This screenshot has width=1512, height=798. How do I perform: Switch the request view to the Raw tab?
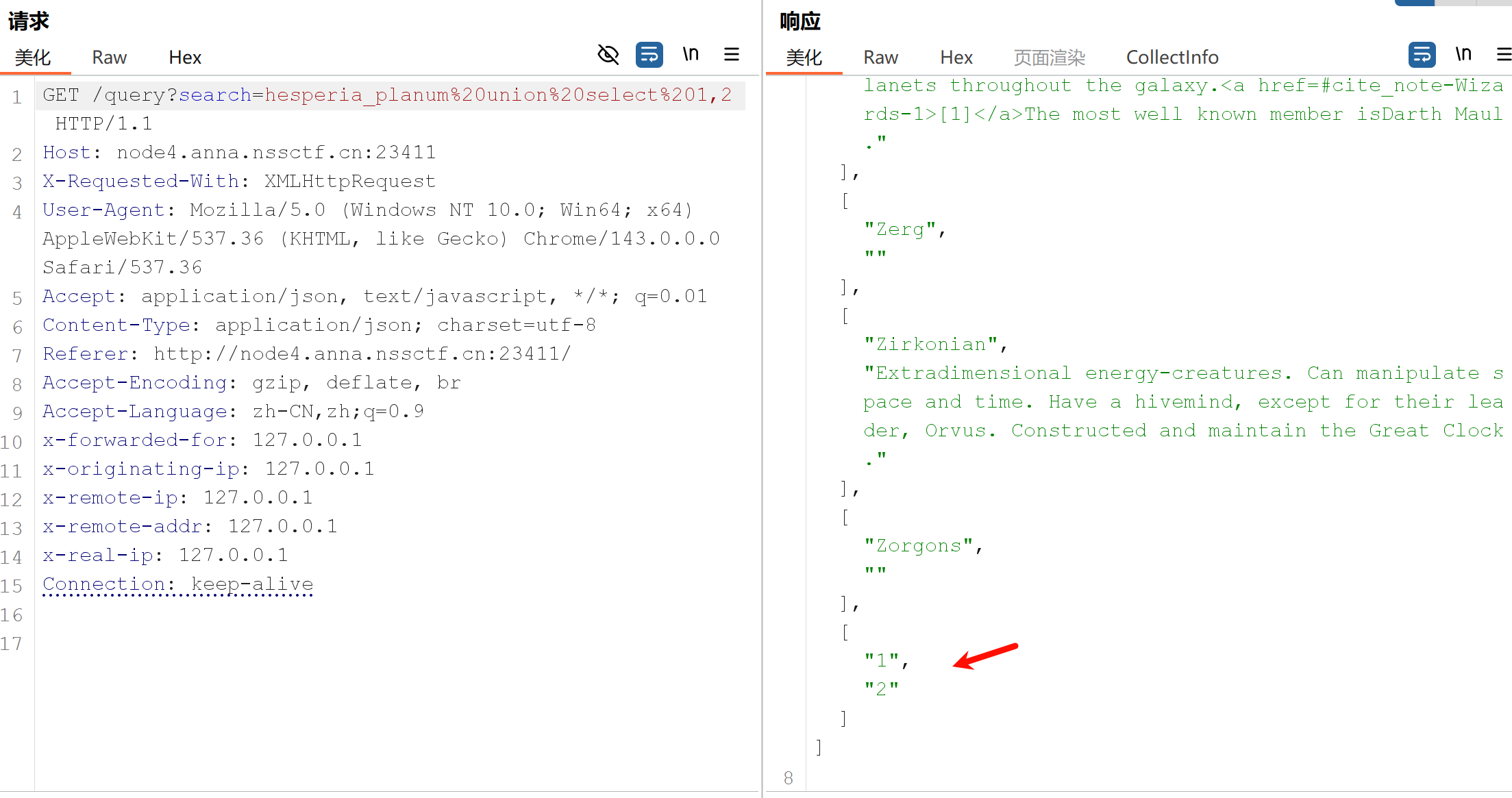[109, 58]
